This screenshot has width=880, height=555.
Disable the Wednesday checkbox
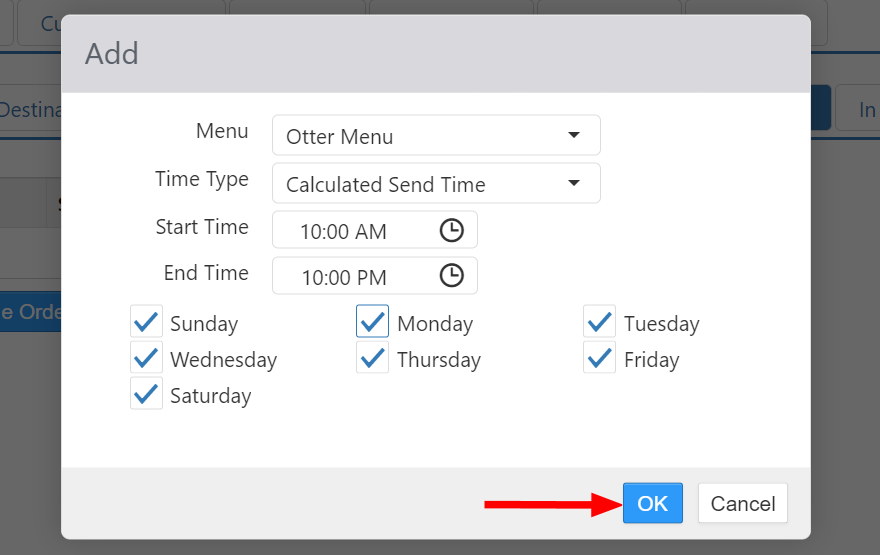[146, 359]
